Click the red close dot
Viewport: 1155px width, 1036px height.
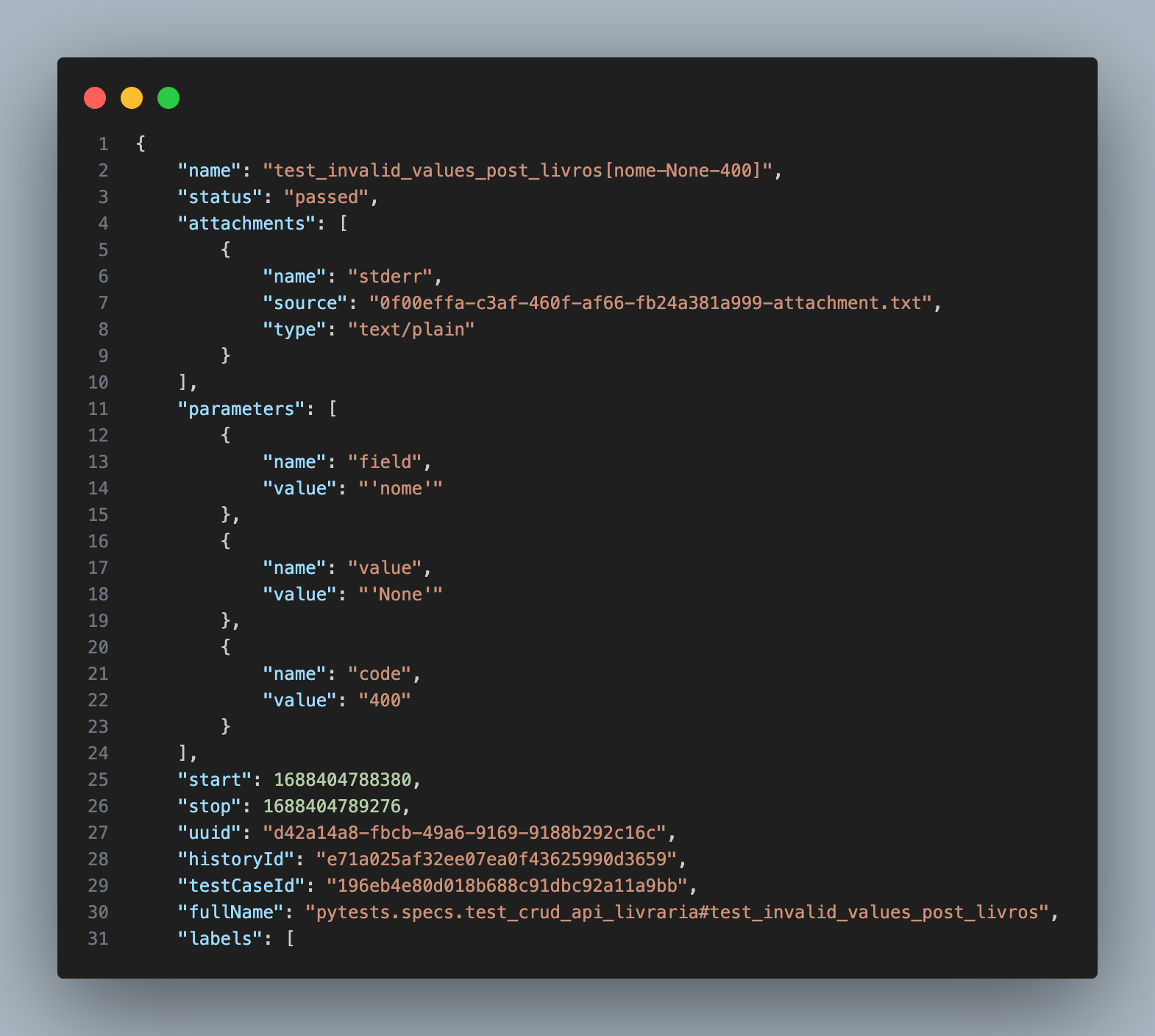pyautogui.click(x=95, y=98)
